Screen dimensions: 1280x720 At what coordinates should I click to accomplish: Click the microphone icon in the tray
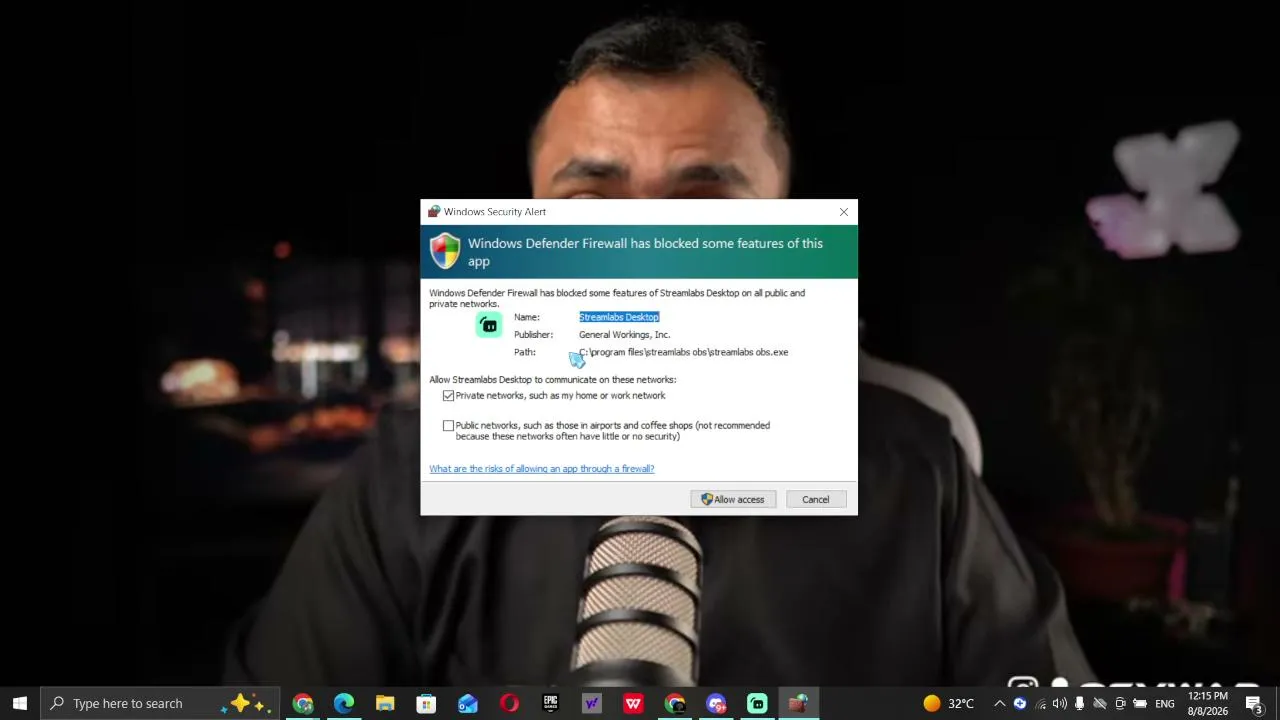tap(1080, 703)
